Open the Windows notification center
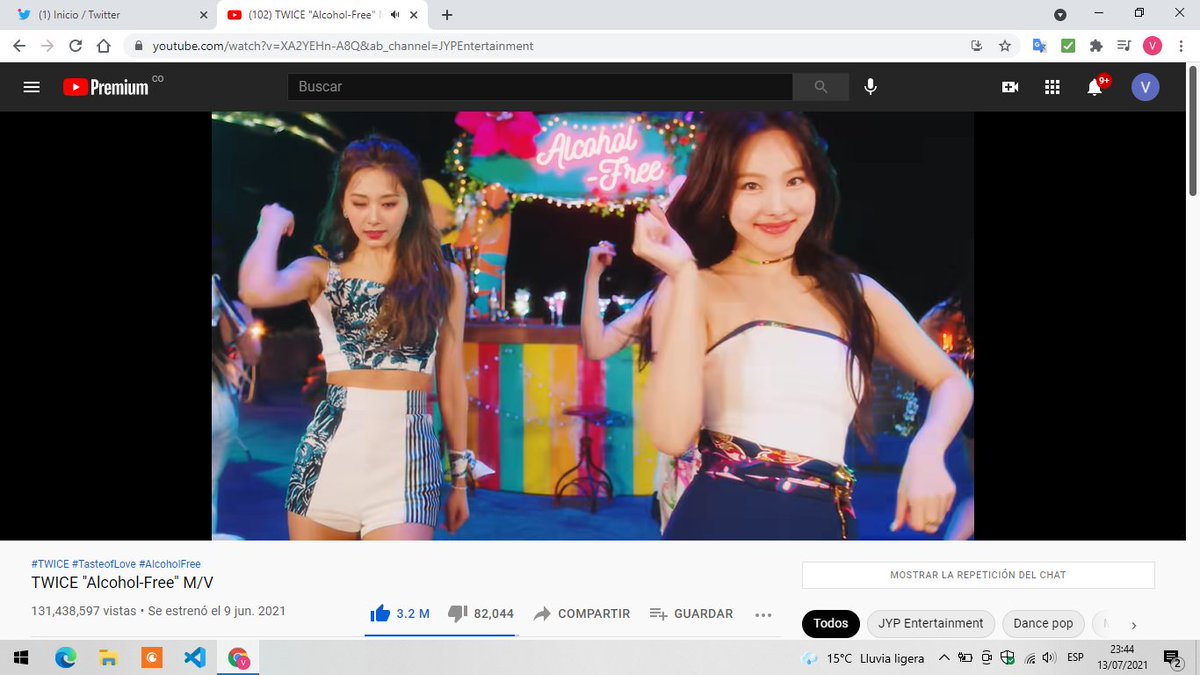 [x=1171, y=658]
